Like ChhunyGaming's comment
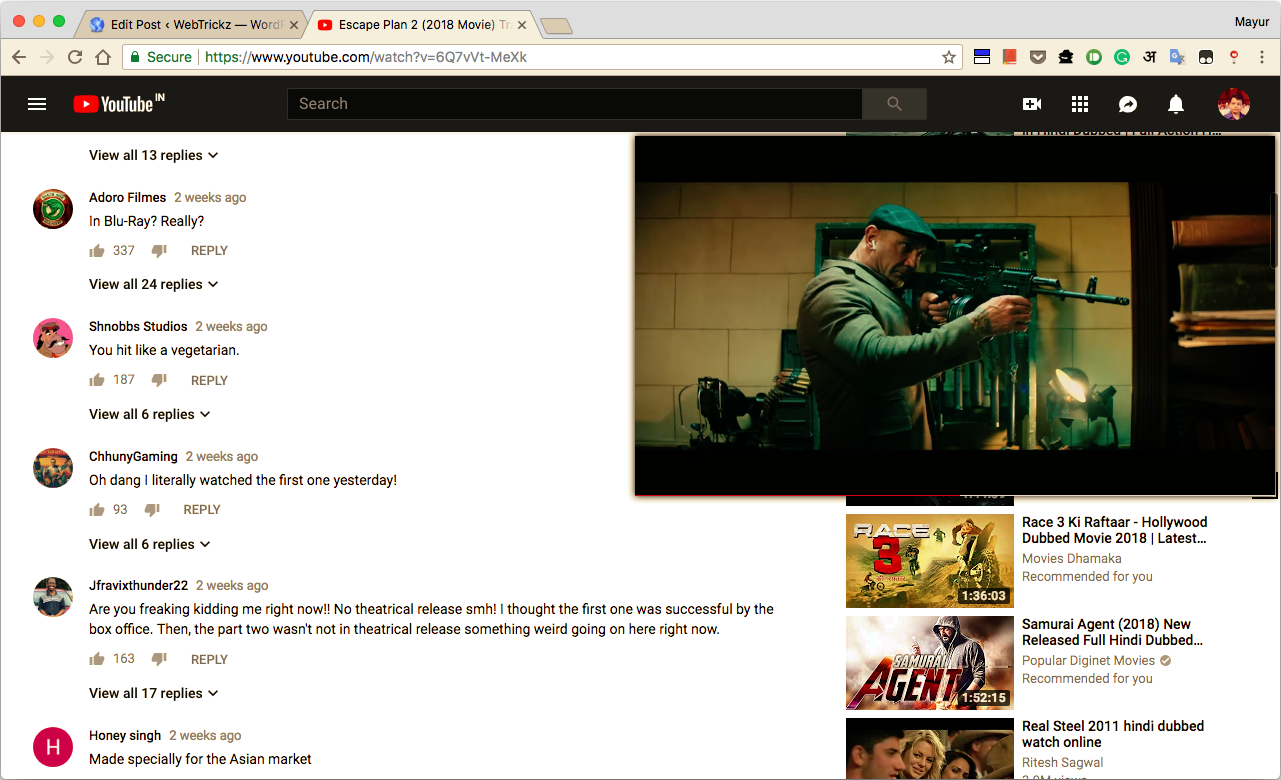1281x780 pixels. (x=97, y=509)
